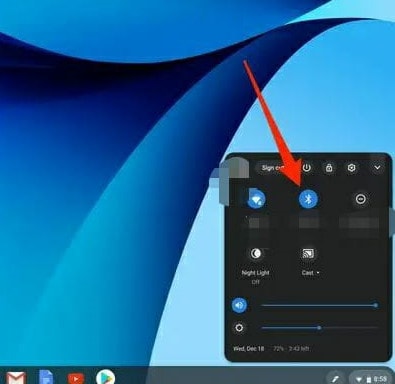Launch YouTube from the shelf

[76, 379]
